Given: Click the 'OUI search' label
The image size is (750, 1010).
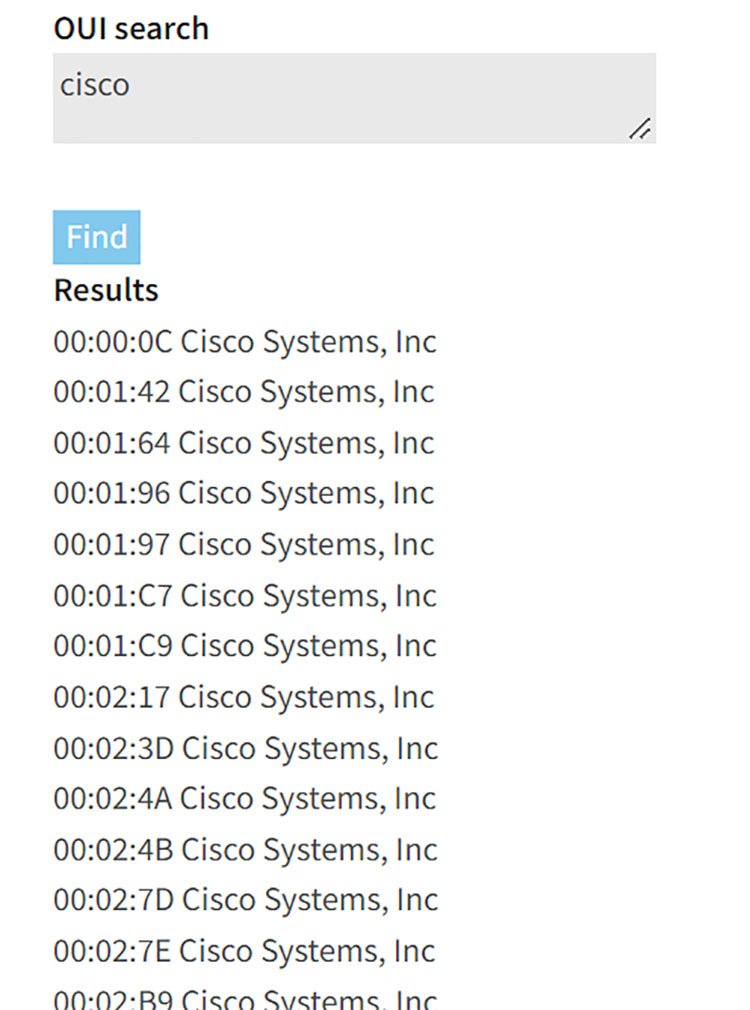Looking at the screenshot, I should click(131, 28).
